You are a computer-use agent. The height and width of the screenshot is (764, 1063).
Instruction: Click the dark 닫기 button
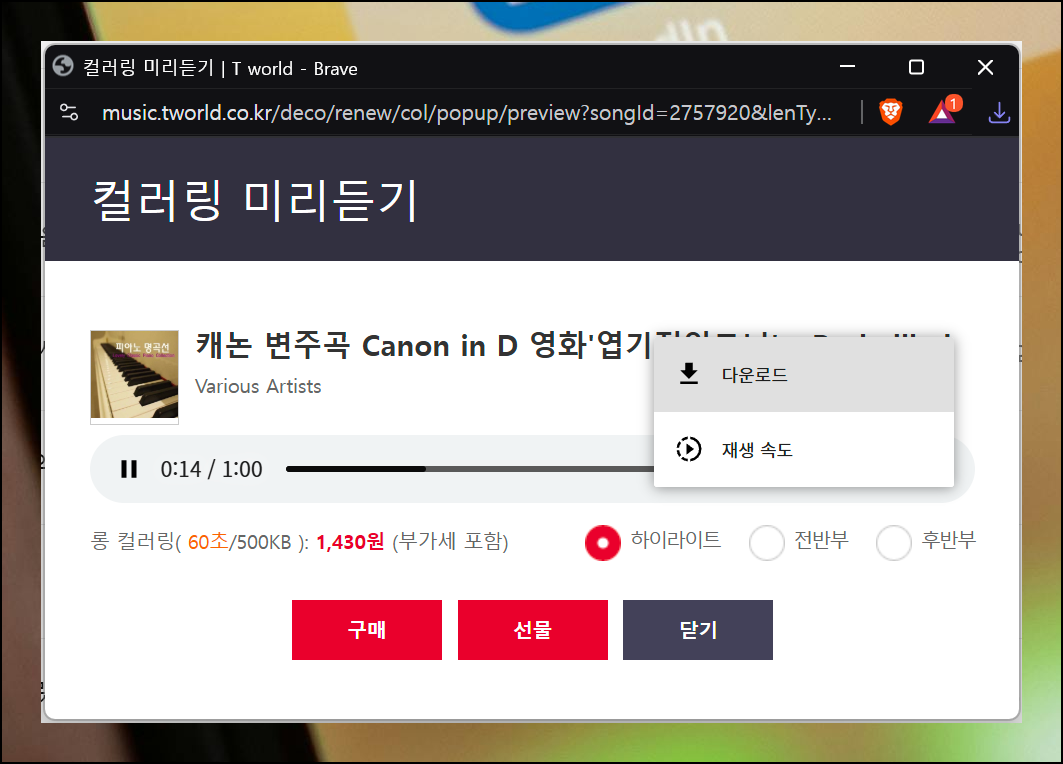pos(698,630)
